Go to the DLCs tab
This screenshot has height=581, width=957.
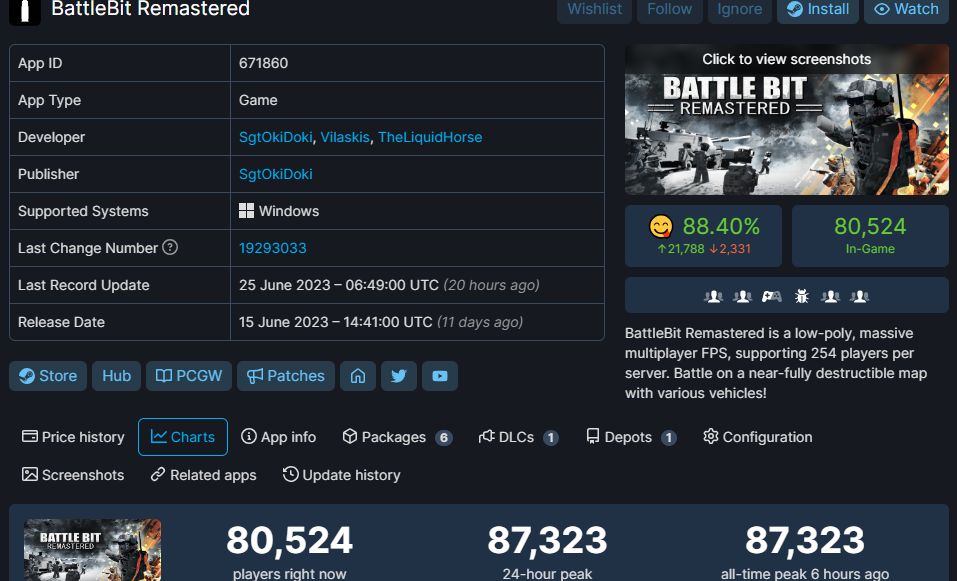click(x=519, y=437)
